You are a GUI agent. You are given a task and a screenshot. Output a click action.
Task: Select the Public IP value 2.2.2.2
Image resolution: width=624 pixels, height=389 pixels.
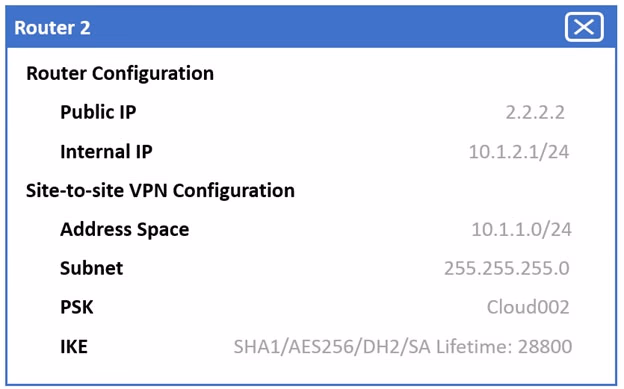[x=535, y=113]
